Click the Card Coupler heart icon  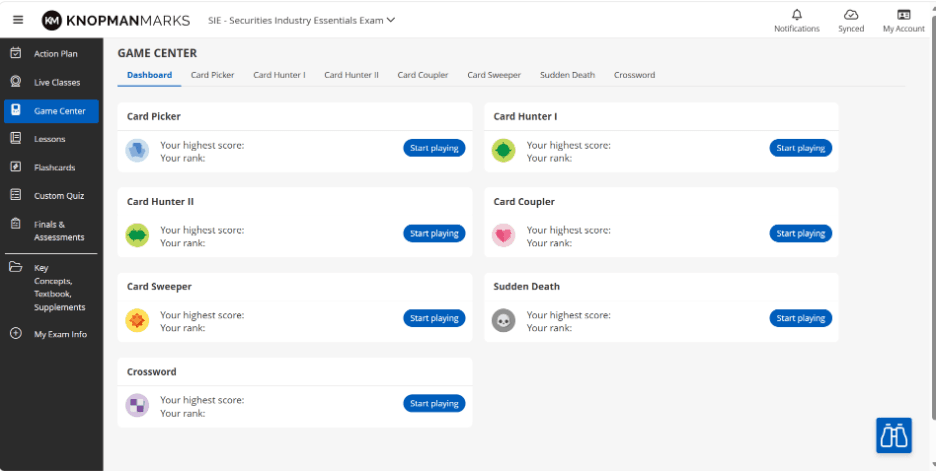503,236
